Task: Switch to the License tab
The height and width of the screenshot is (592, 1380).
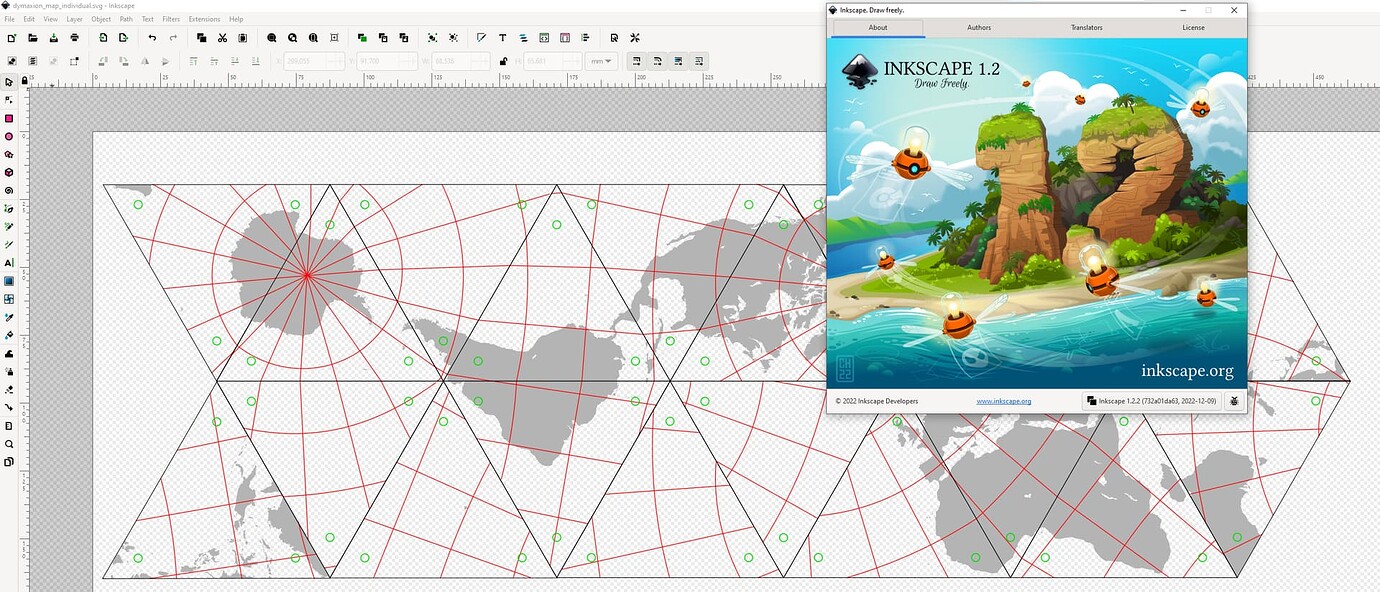Action: pyautogui.click(x=1193, y=27)
